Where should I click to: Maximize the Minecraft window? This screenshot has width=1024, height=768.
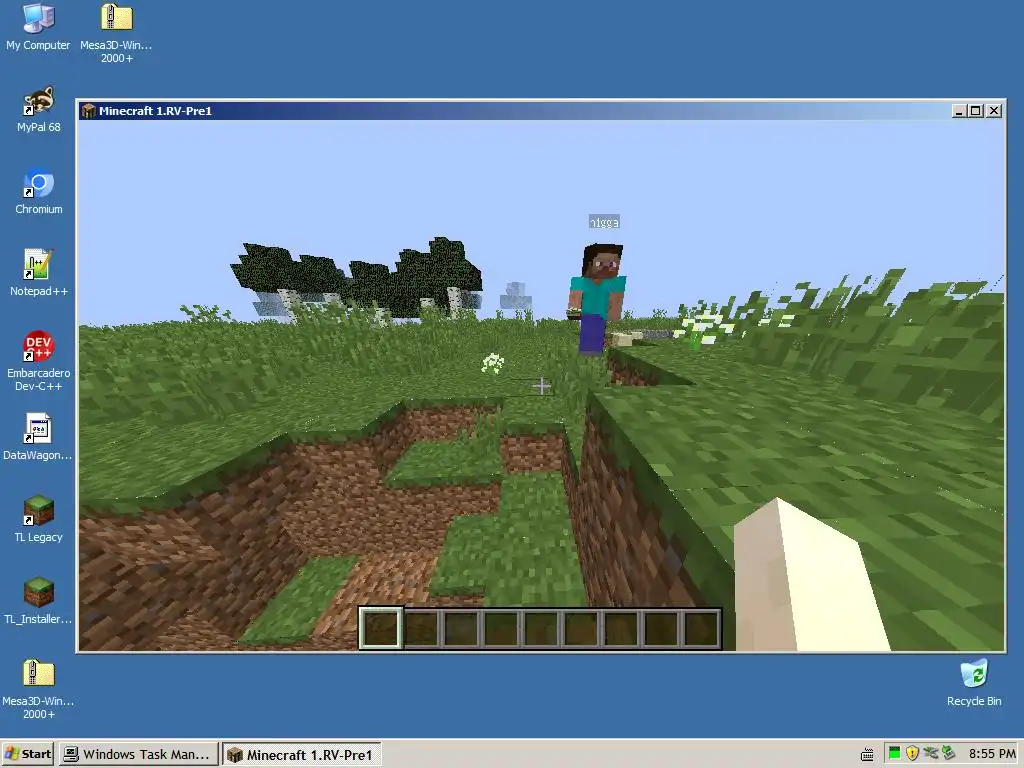coord(976,111)
